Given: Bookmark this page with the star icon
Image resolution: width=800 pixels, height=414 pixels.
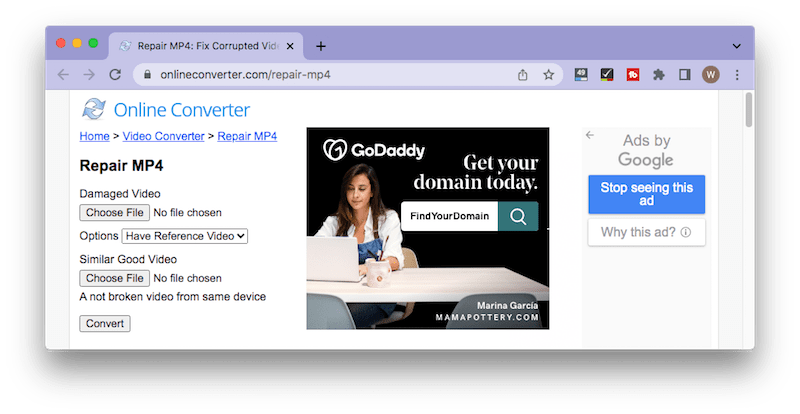Looking at the screenshot, I should click(x=548, y=75).
